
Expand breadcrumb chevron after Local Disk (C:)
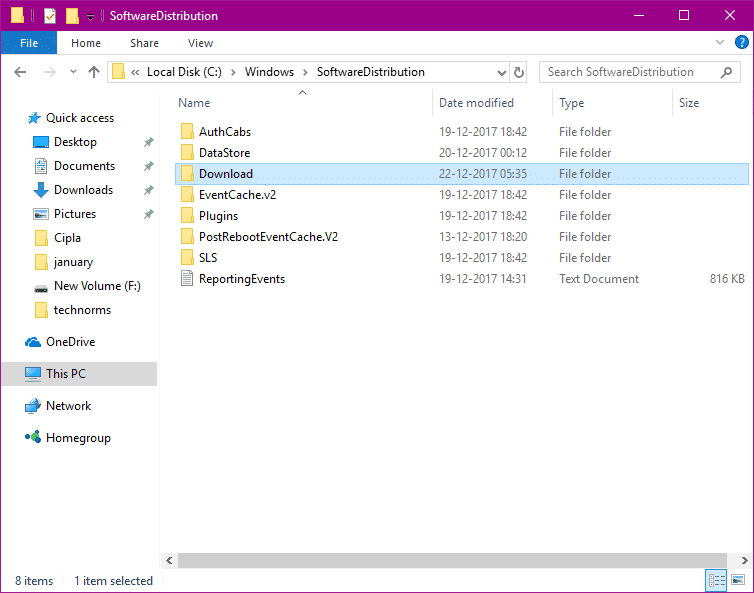(x=233, y=72)
